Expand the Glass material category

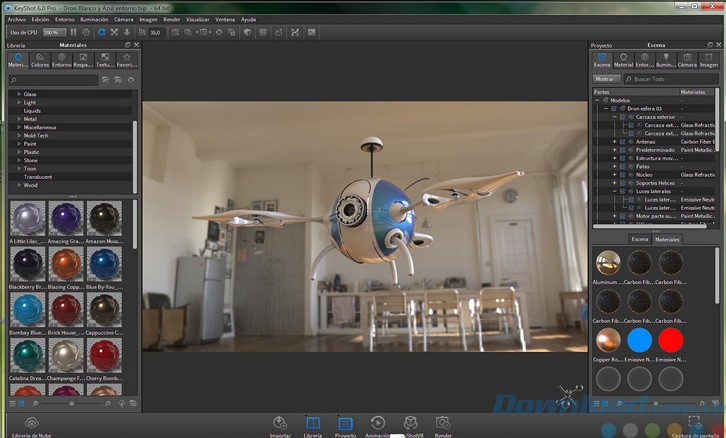[19, 94]
